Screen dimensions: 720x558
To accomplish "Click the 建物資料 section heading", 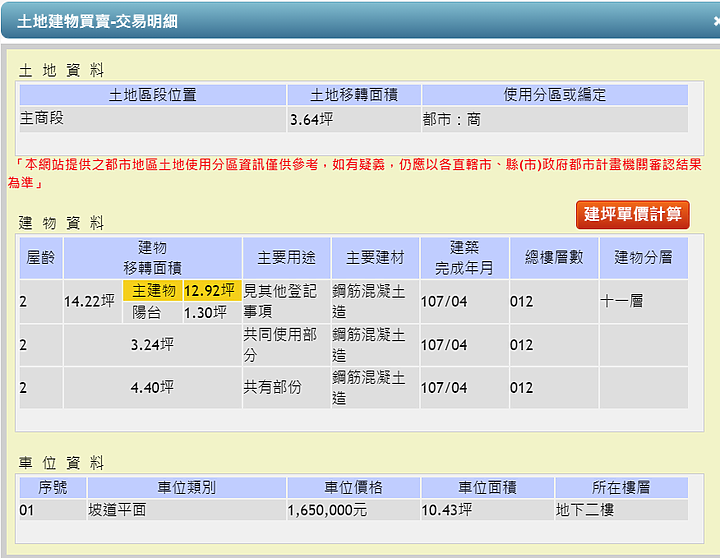I will [62, 223].
